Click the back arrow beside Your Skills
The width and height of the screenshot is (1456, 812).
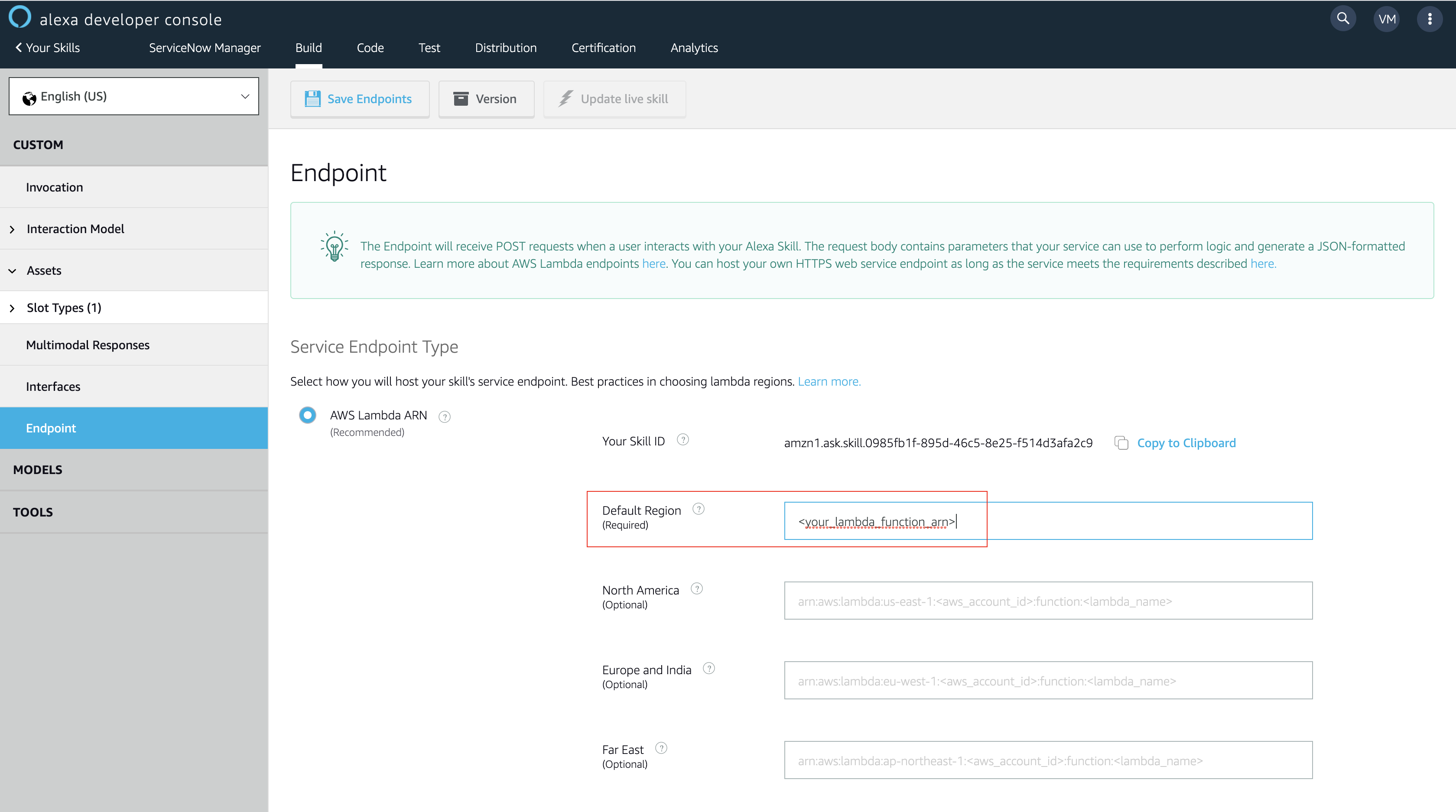click(19, 48)
